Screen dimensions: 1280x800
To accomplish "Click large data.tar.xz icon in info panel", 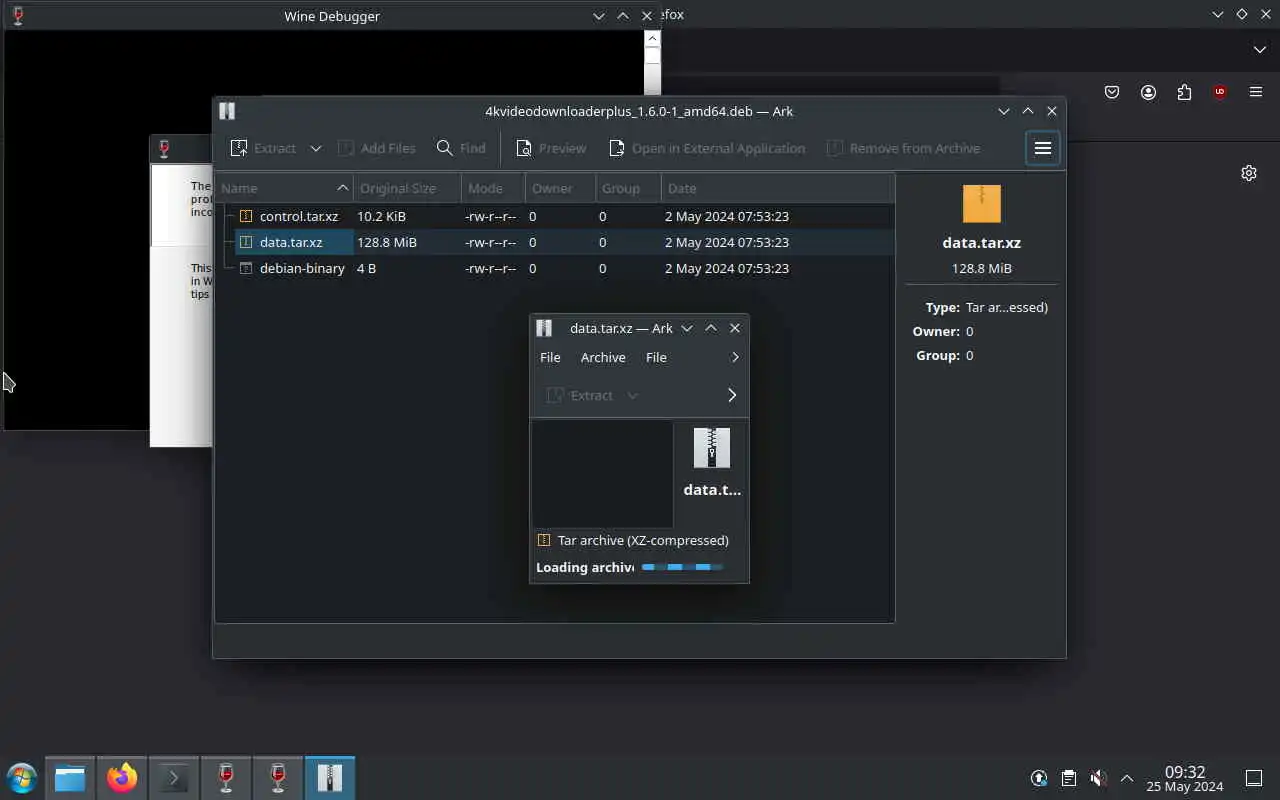I will click(x=981, y=203).
